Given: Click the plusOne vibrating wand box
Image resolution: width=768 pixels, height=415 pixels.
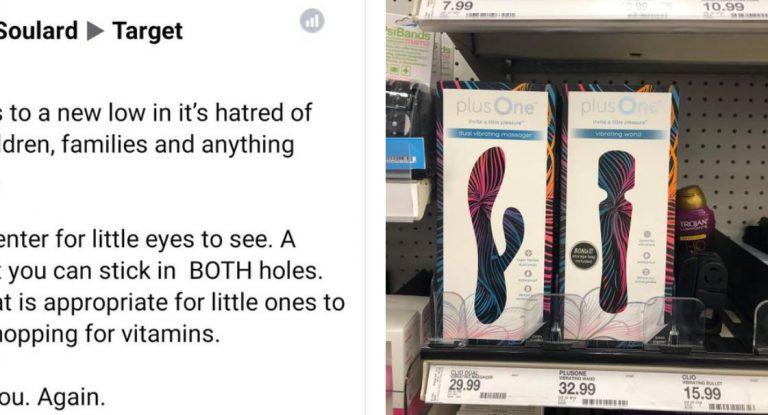Looking at the screenshot, I should point(619,212).
